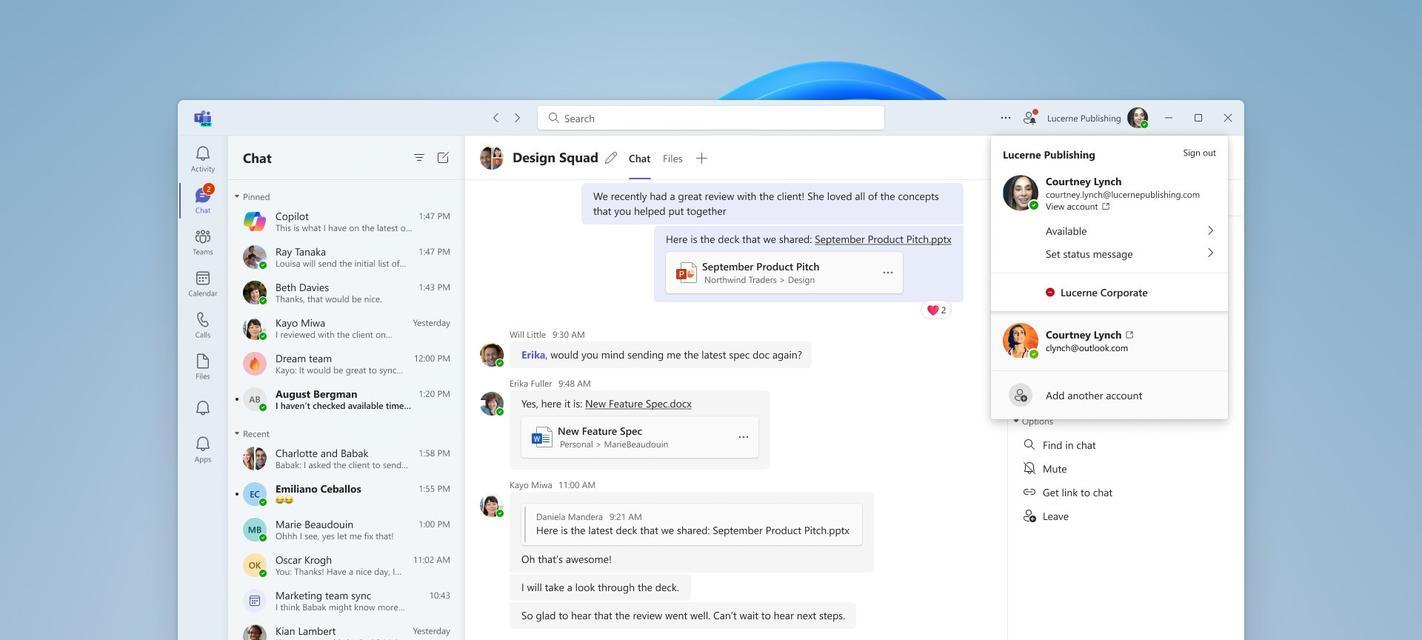Viewport: 1422px width, 640px height.
Task: Open Calls in the sidebar
Action: click(x=203, y=325)
